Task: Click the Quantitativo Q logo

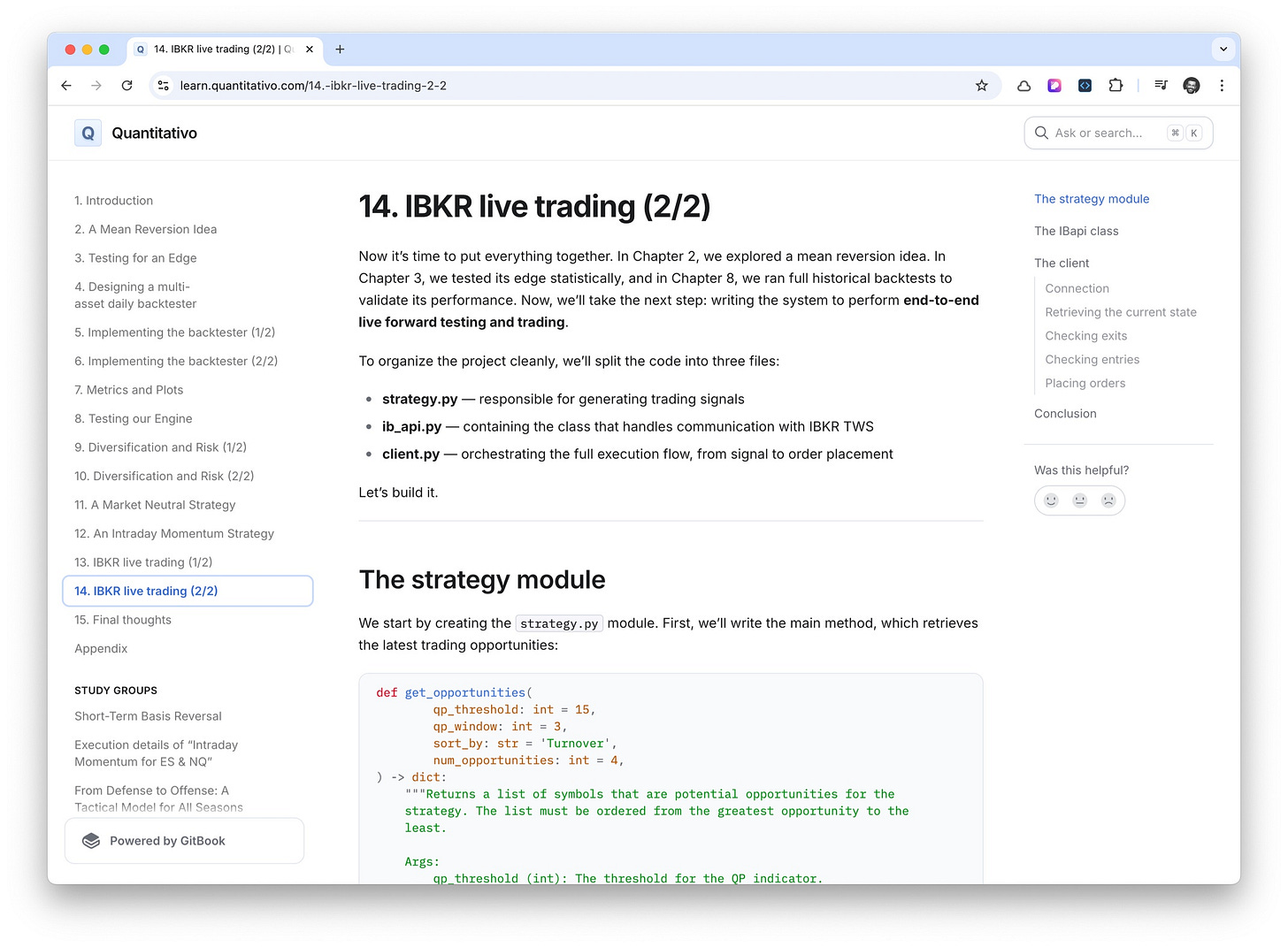Action: coord(88,134)
